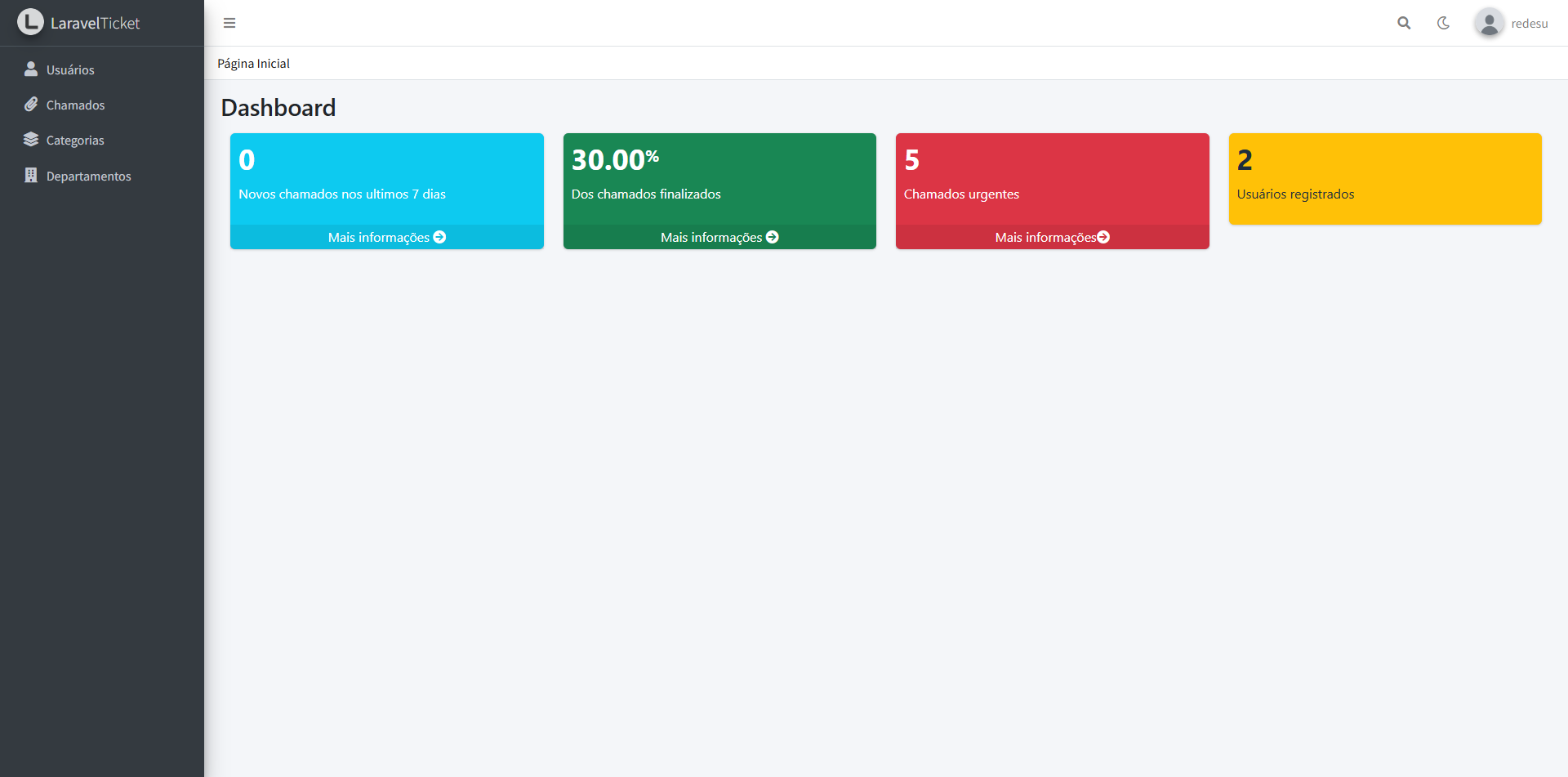Toggle the sidebar with hamburger icon
The height and width of the screenshot is (777, 1568).
click(x=229, y=23)
